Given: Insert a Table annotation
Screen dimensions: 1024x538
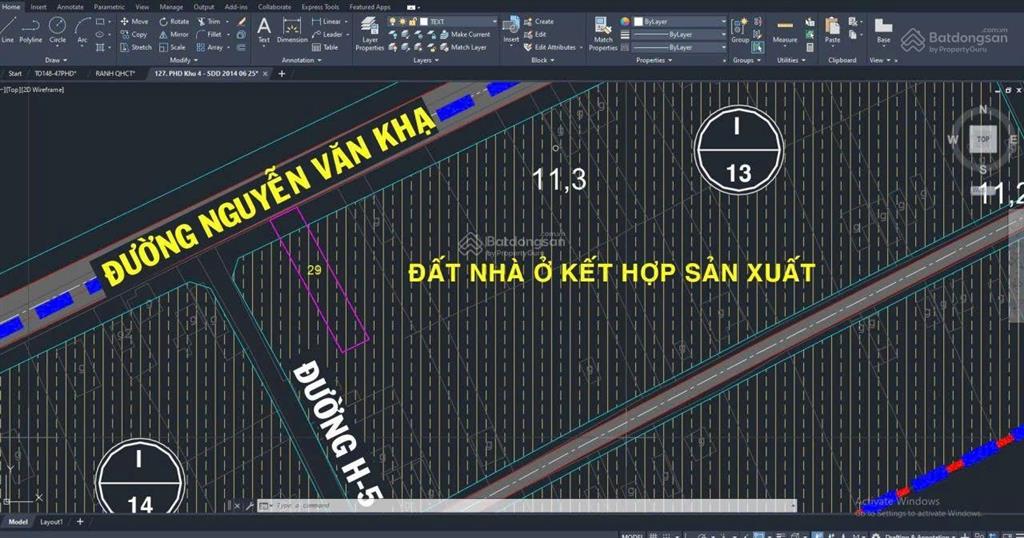Looking at the screenshot, I should pyautogui.click(x=325, y=48).
